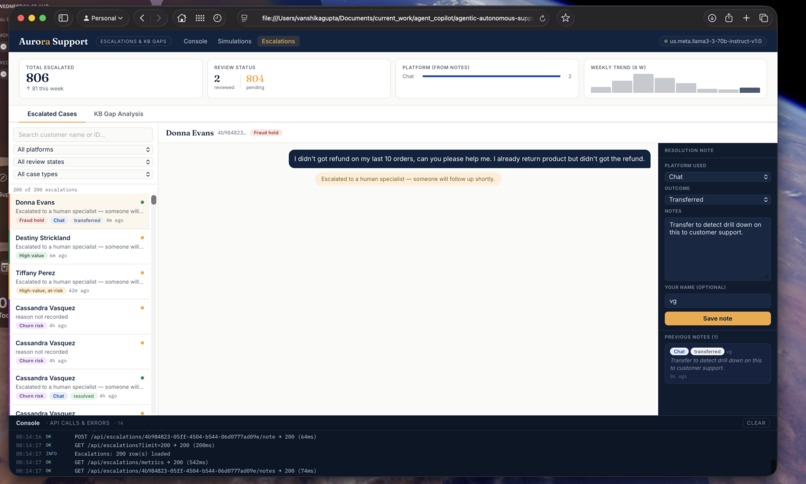Click into the resolution Notes text area
The height and width of the screenshot is (484, 806).
[718, 248]
